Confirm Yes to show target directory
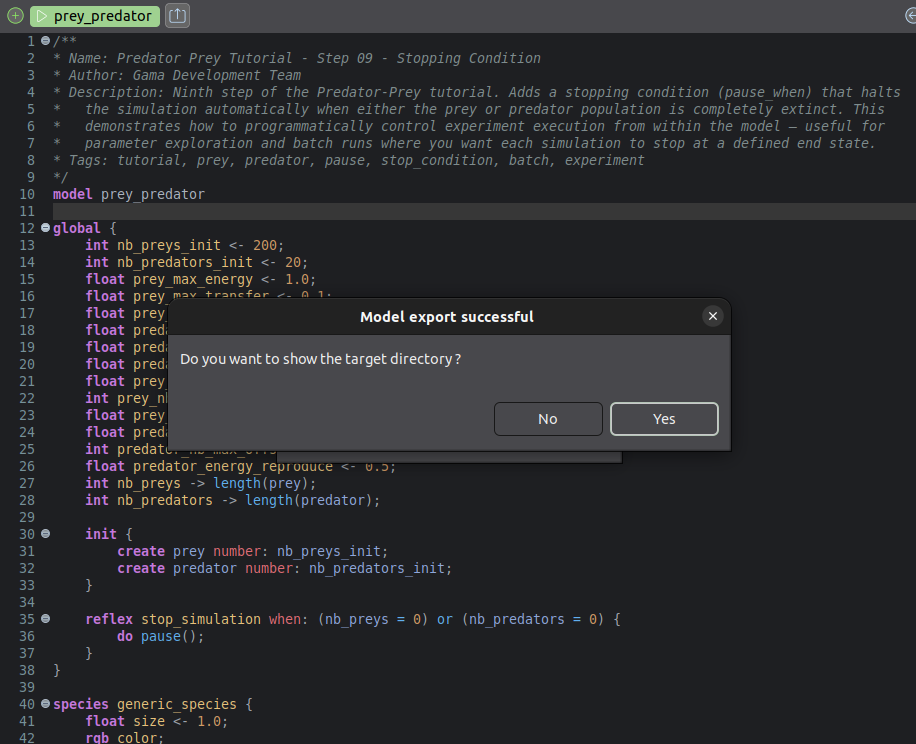This screenshot has height=744, width=916. coord(664,419)
